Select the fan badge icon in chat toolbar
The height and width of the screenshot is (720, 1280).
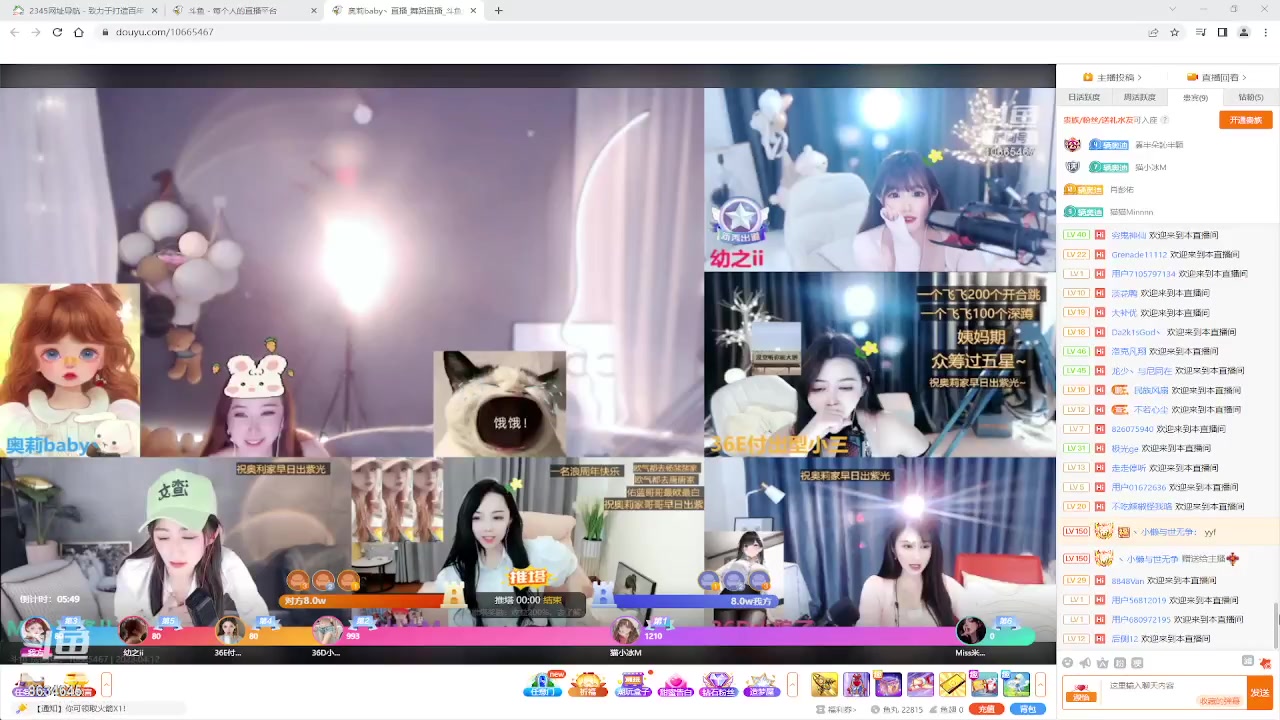click(x=1119, y=662)
